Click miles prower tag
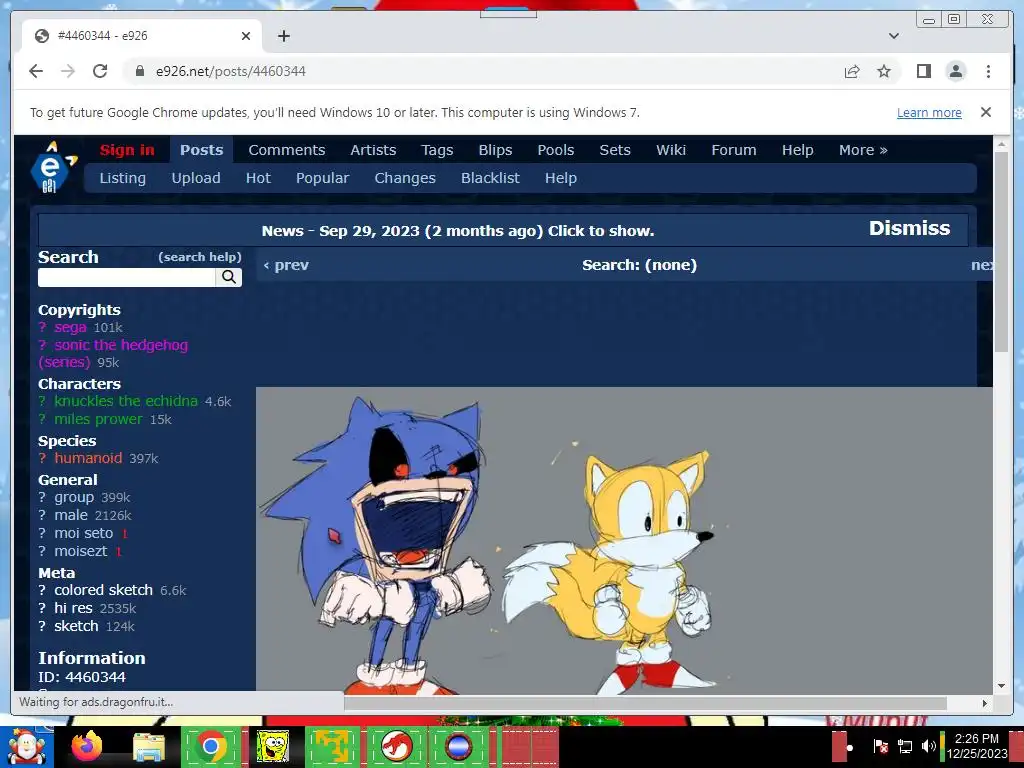Screen dimensions: 1024x768 point(99,419)
